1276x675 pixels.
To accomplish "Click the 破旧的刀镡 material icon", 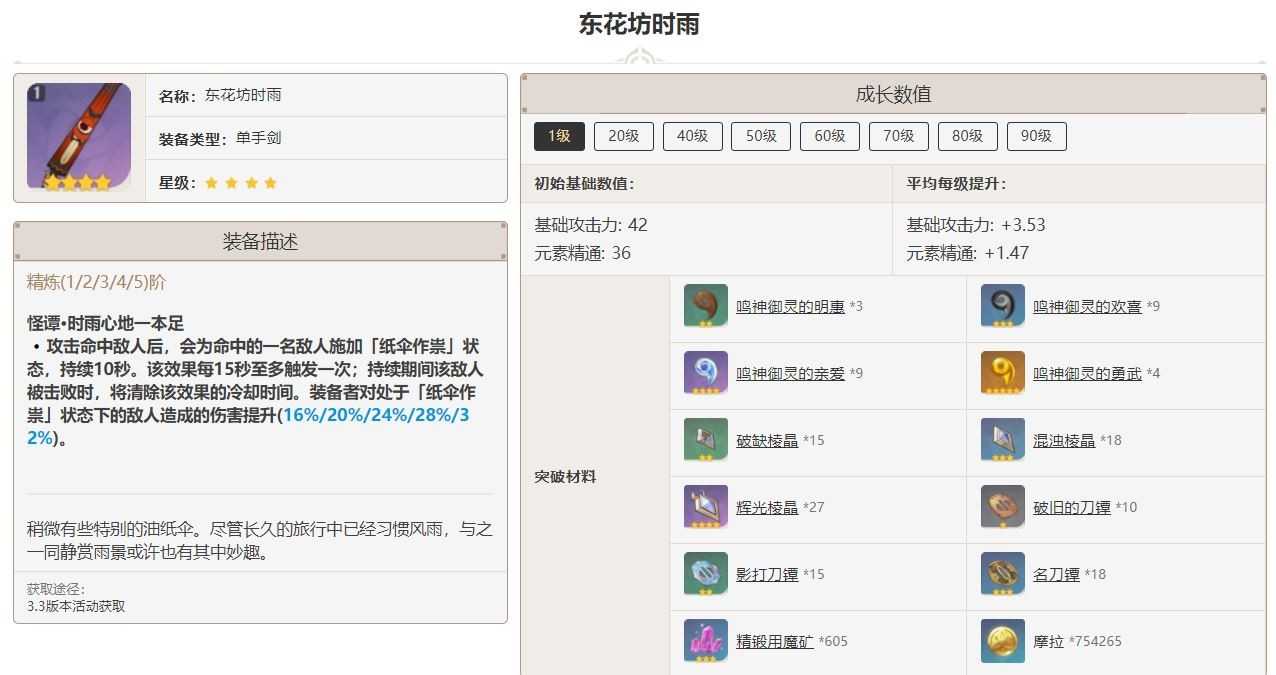I will point(1003,507).
